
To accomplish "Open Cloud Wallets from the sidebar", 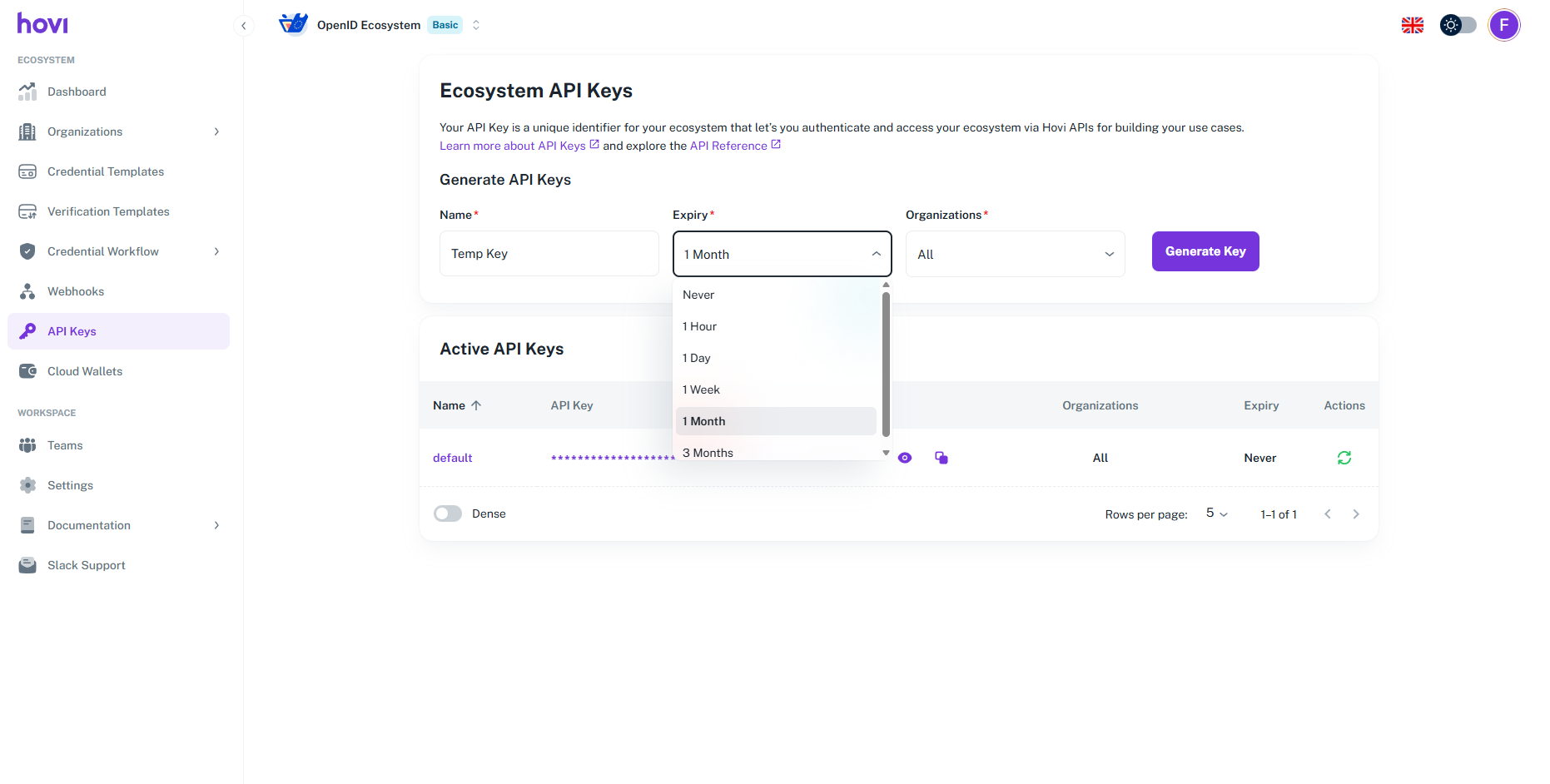I will coord(85,371).
